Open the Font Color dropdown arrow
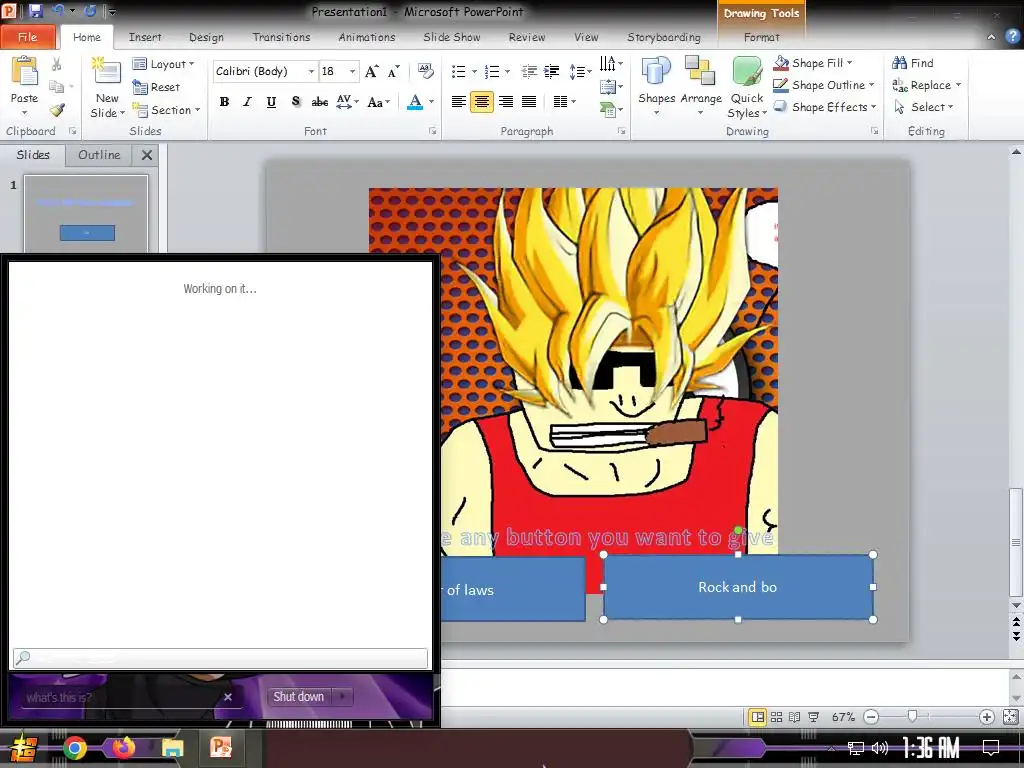 pos(431,102)
